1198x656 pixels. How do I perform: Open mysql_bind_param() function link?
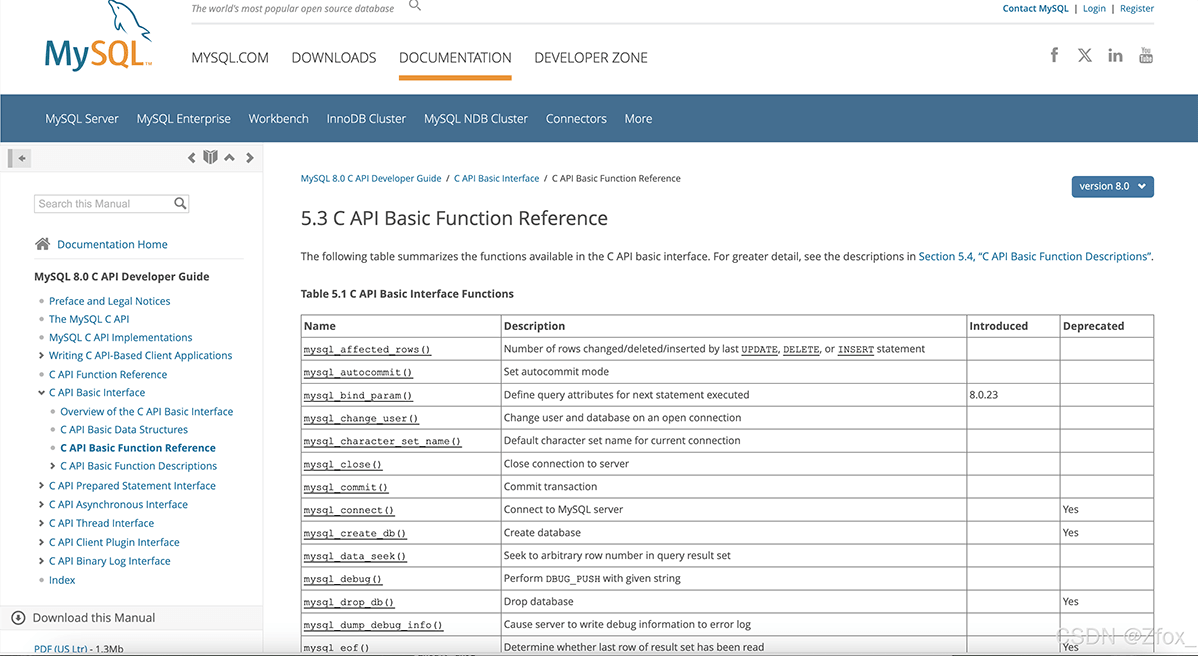point(358,396)
